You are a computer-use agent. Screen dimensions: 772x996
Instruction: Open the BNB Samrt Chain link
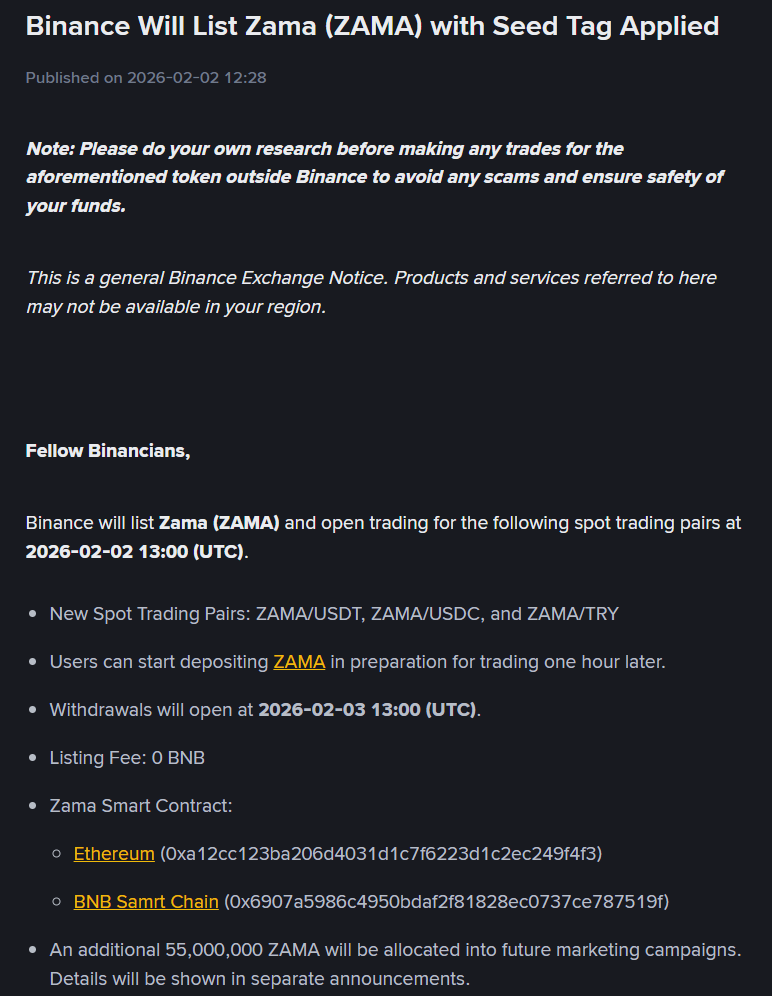click(x=146, y=902)
